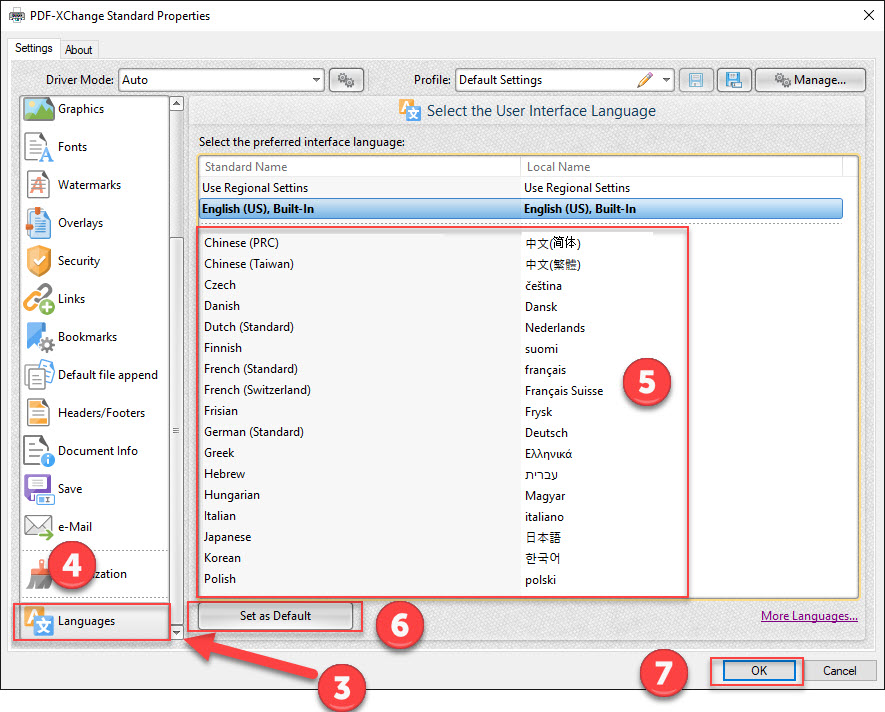Screen dimensions: 885x712
Task: Select Use Regional Settins row
Action: pos(521,188)
